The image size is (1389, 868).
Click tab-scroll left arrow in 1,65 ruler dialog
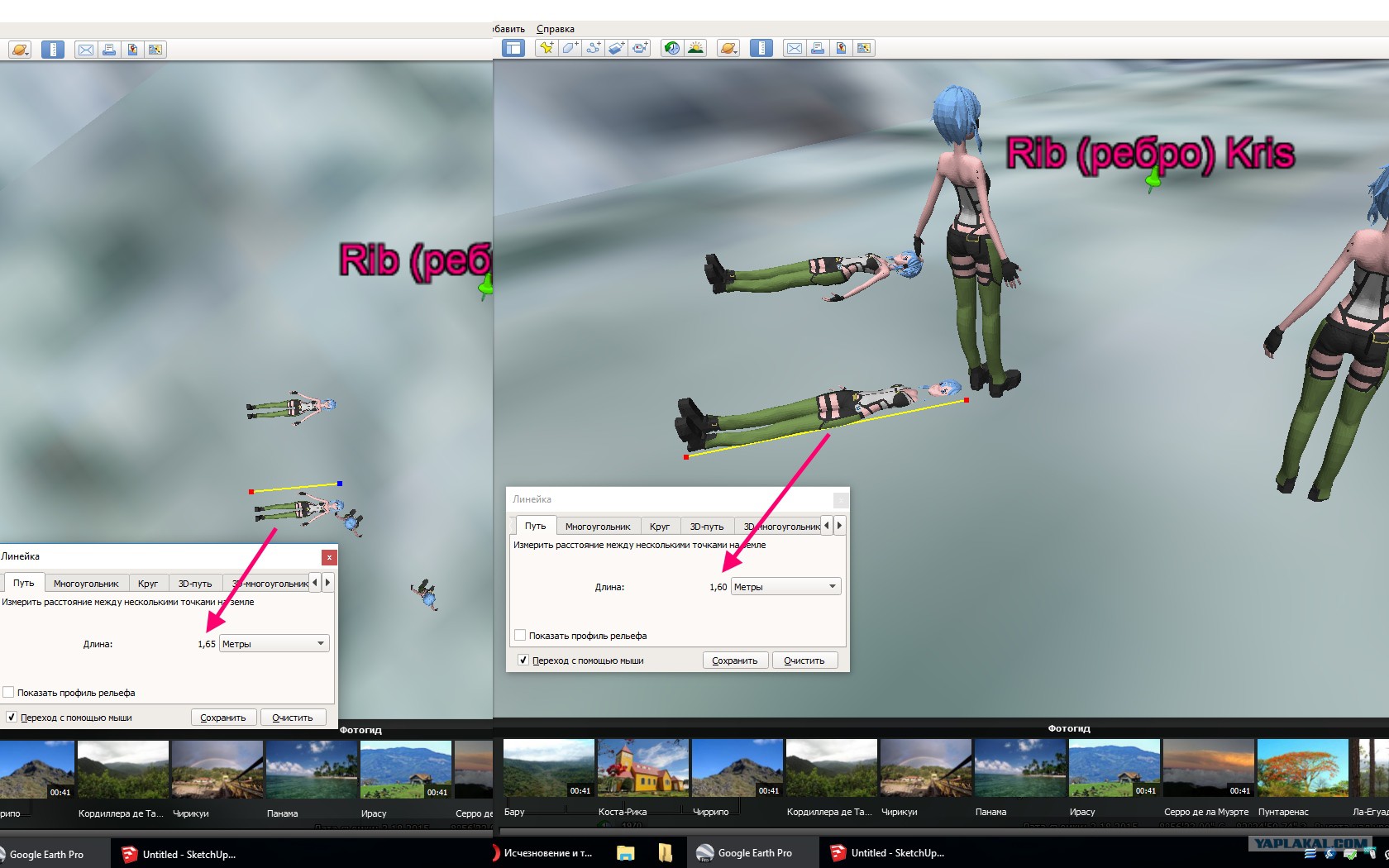click(x=314, y=582)
